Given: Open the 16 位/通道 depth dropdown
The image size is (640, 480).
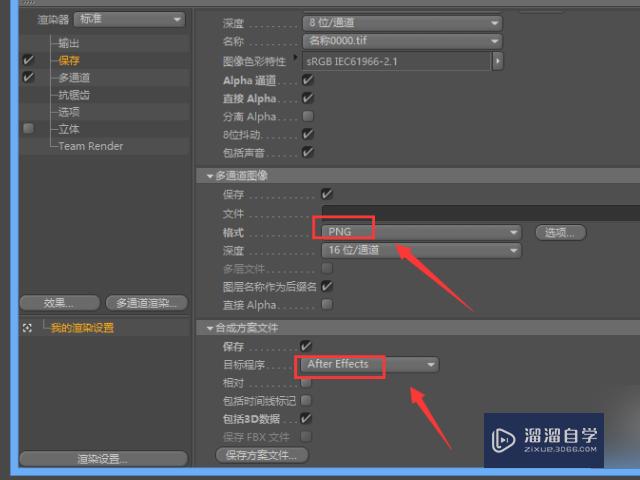Looking at the screenshot, I should [x=421, y=250].
